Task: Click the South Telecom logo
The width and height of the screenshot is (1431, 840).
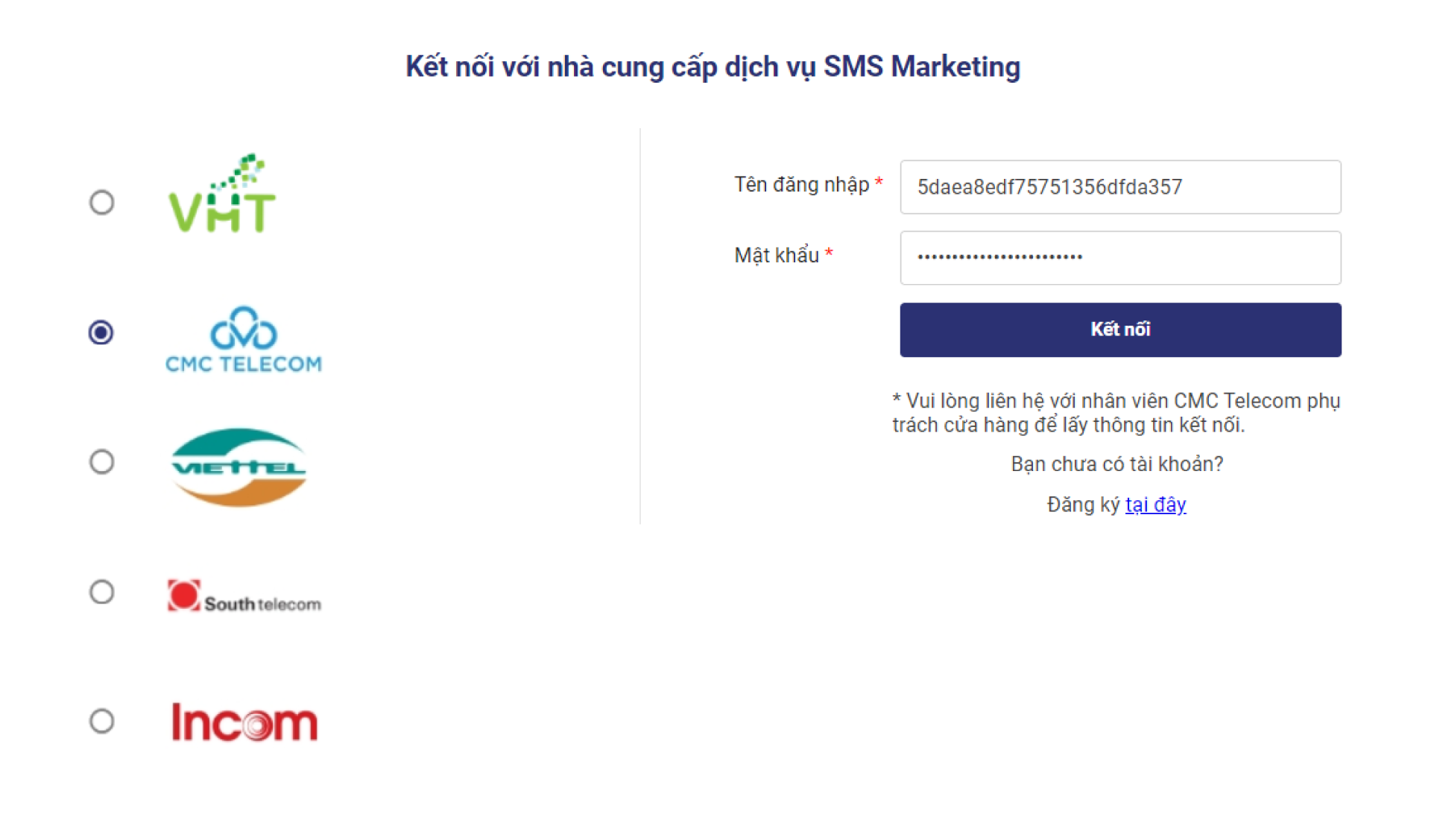Action: [244, 596]
